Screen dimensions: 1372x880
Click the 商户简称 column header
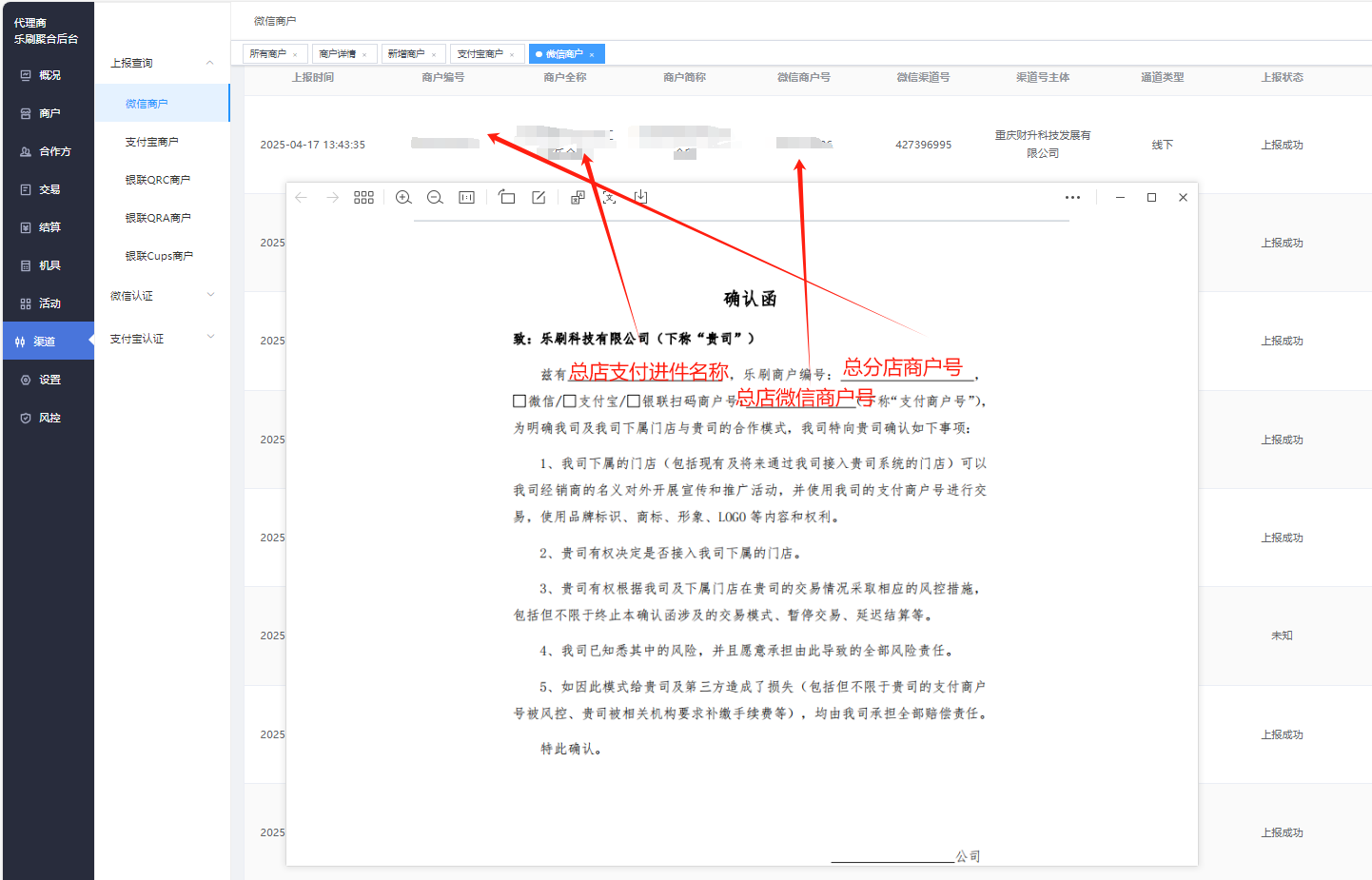coord(685,77)
